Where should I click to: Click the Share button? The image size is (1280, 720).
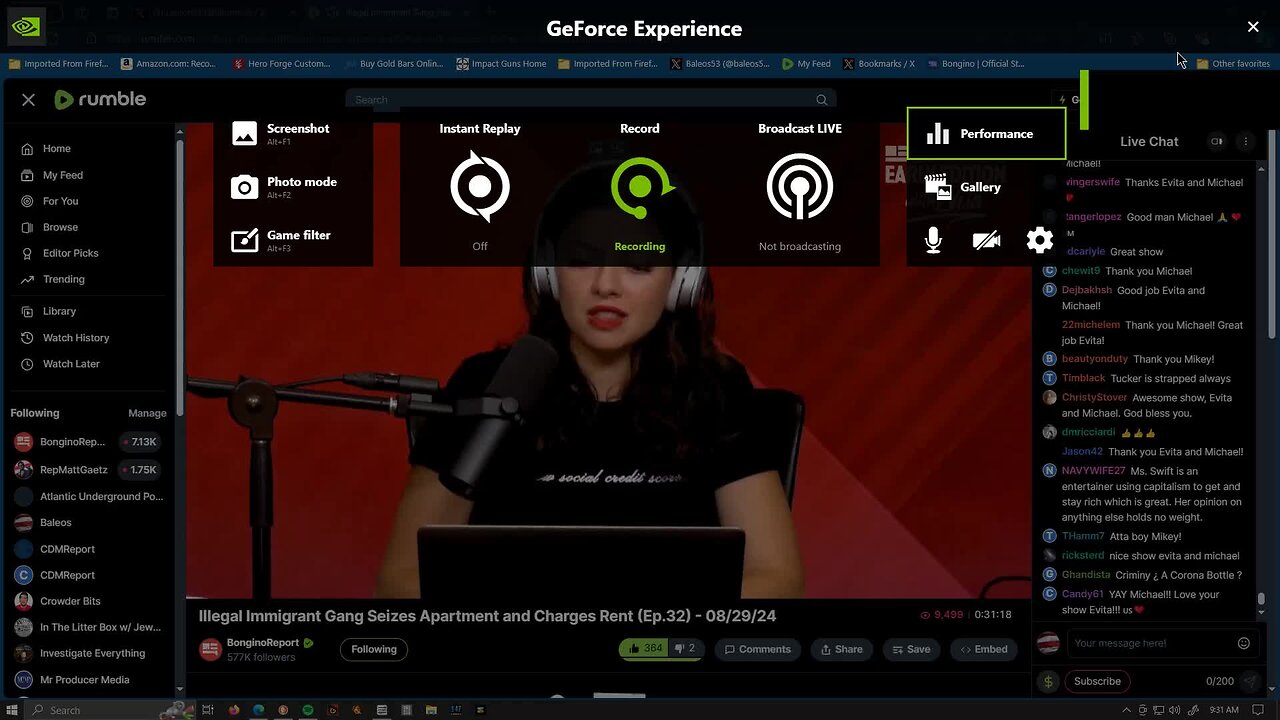tap(841, 649)
